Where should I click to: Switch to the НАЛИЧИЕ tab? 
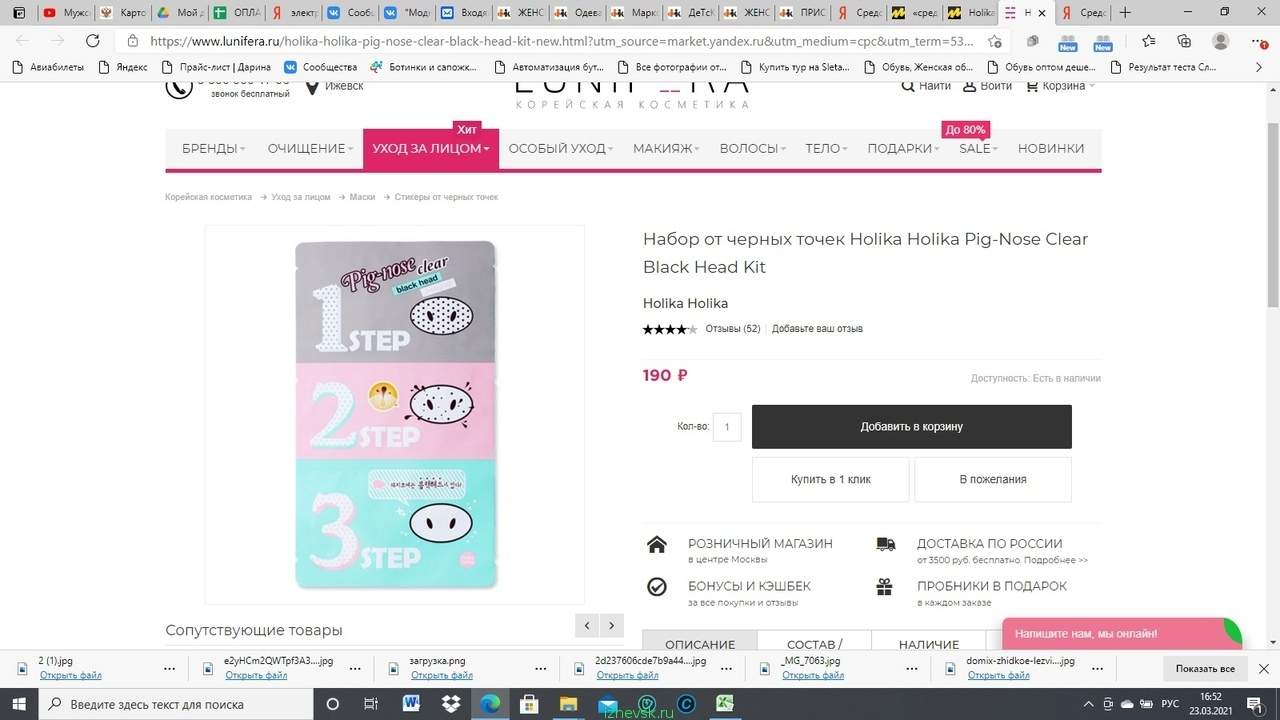[929, 641]
